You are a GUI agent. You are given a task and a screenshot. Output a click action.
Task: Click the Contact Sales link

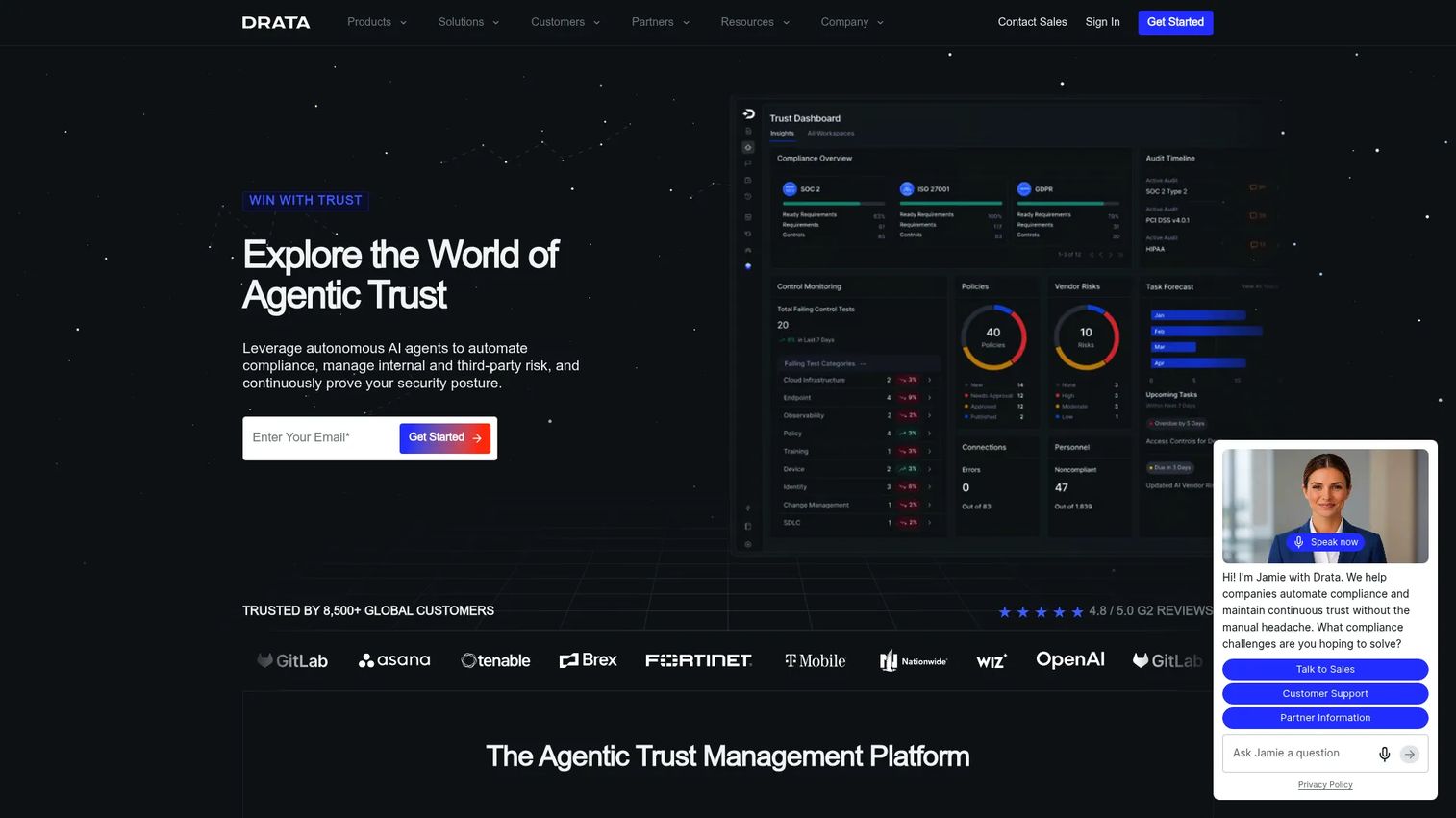point(1032,22)
